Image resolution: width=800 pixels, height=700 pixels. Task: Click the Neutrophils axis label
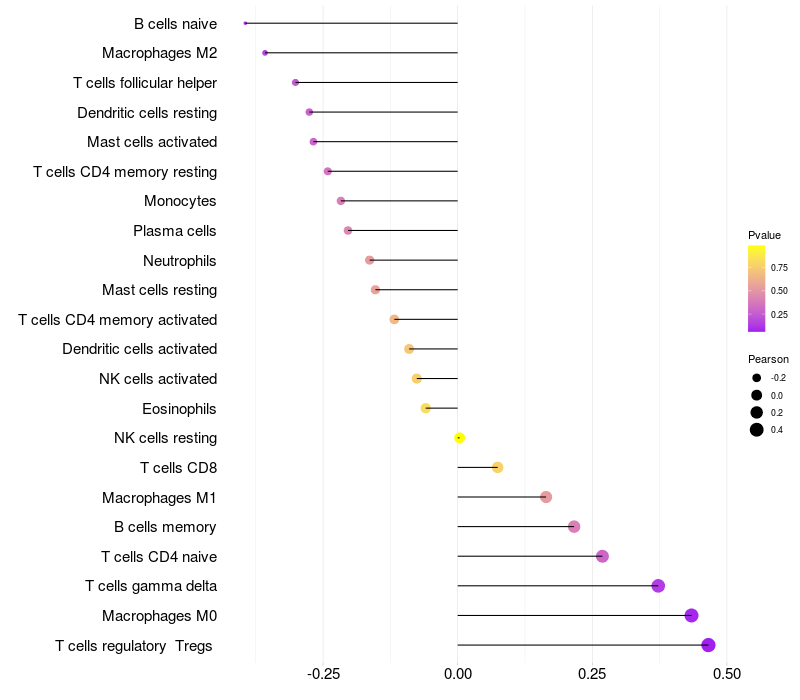(x=180, y=261)
